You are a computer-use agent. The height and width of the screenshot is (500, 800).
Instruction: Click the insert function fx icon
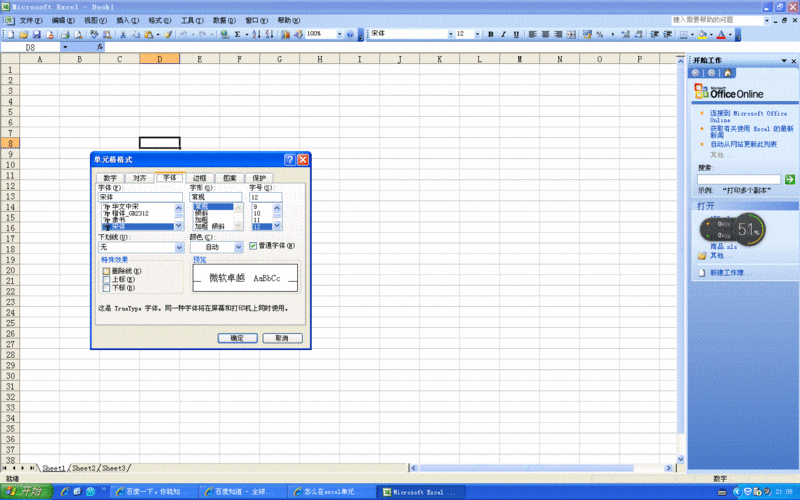(100, 47)
